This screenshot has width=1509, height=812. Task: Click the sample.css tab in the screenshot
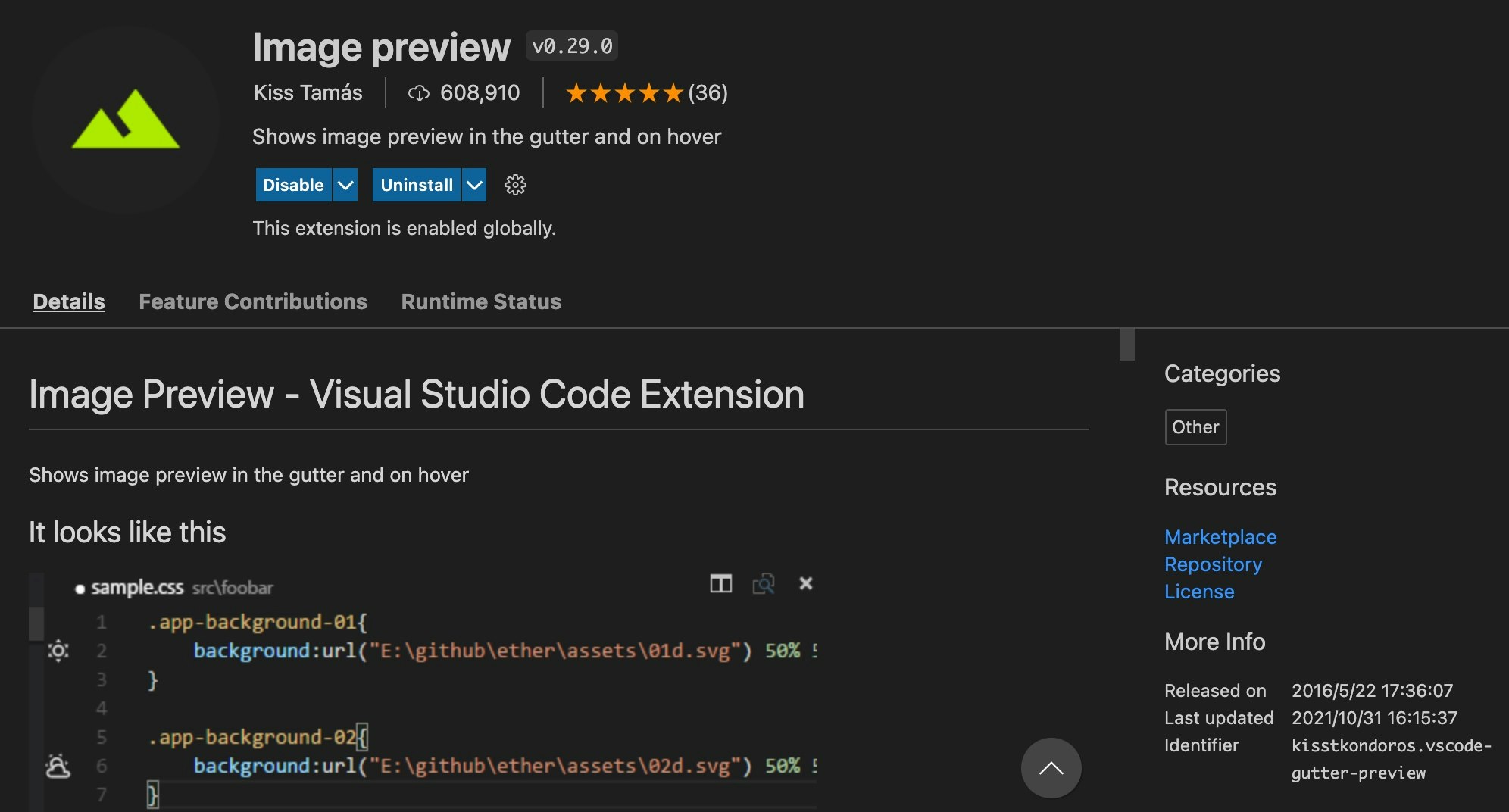click(x=136, y=588)
